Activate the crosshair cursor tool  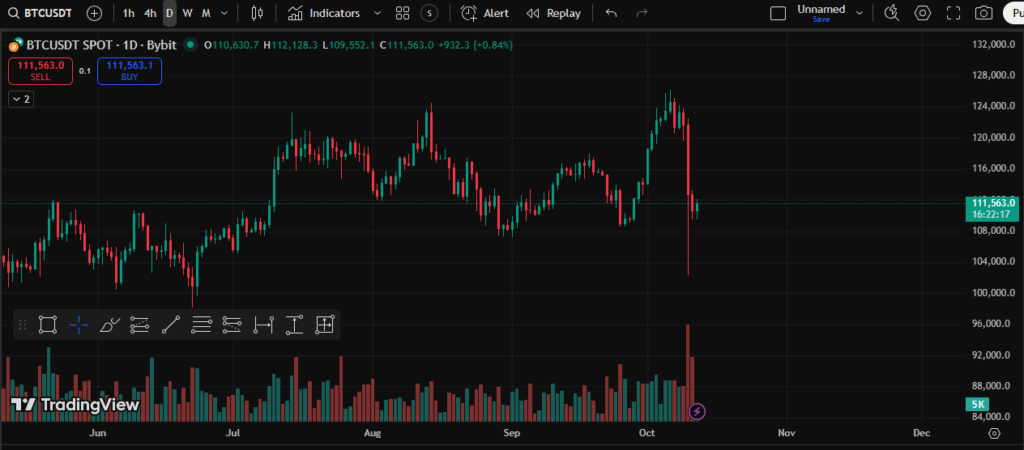coord(79,324)
